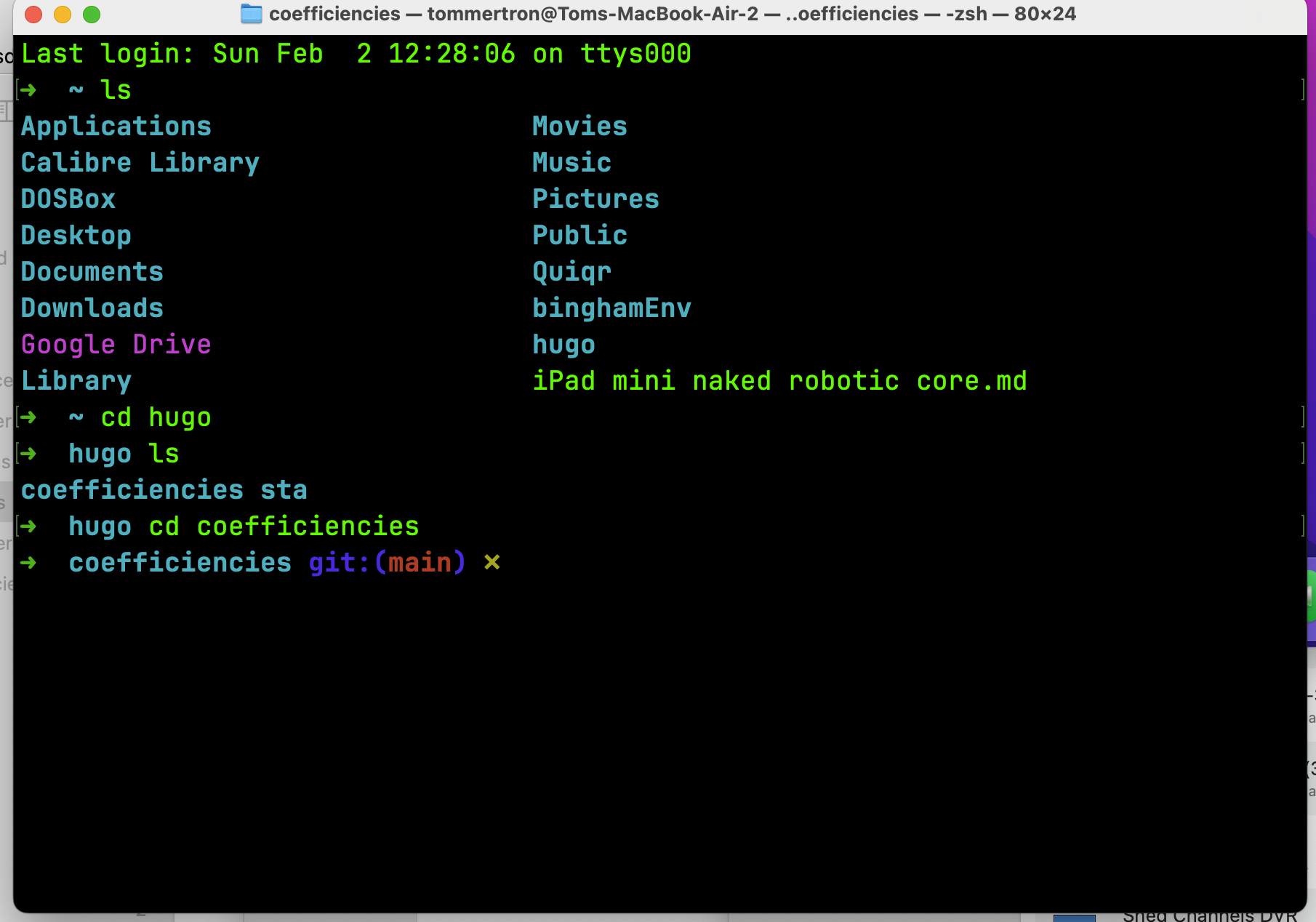This screenshot has height=922, width=1316.
Task: Click the arrow prompt beside 'hugo ls'
Action: (x=29, y=453)
